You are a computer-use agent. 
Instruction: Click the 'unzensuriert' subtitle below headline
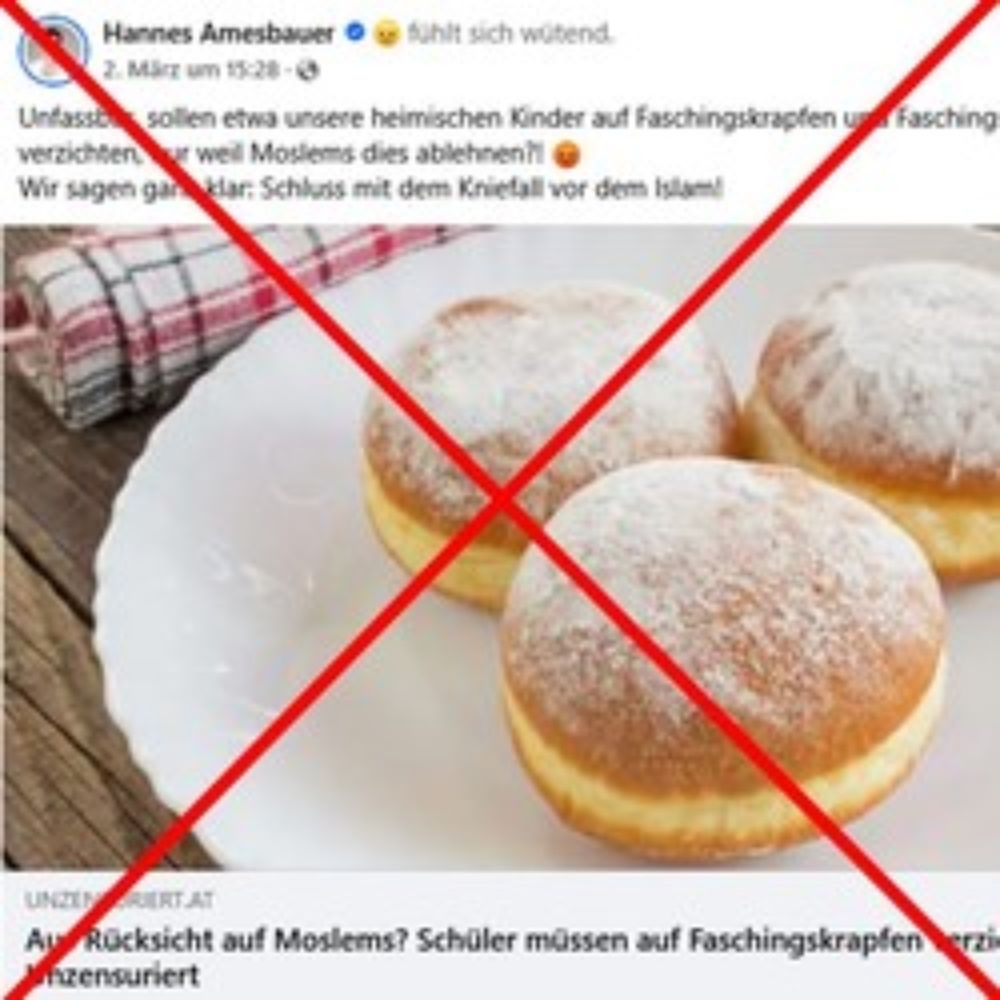click(112, 974)
